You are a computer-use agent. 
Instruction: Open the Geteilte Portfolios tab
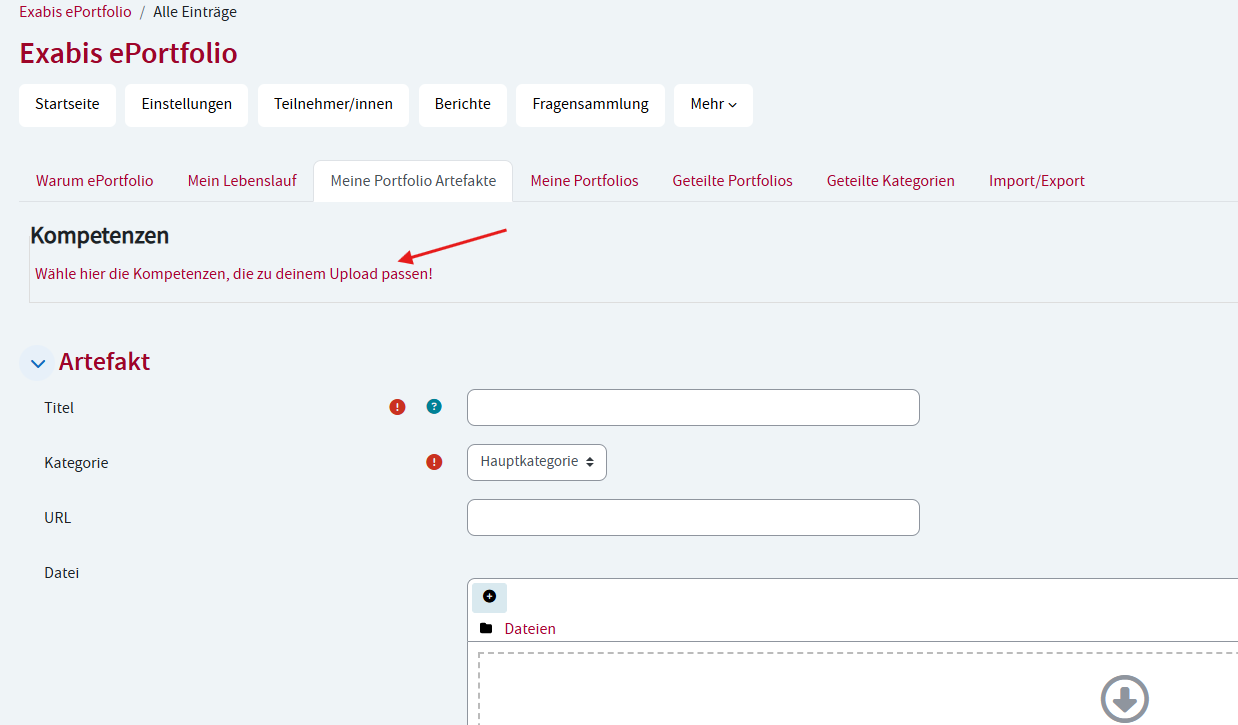coord(733,181)
